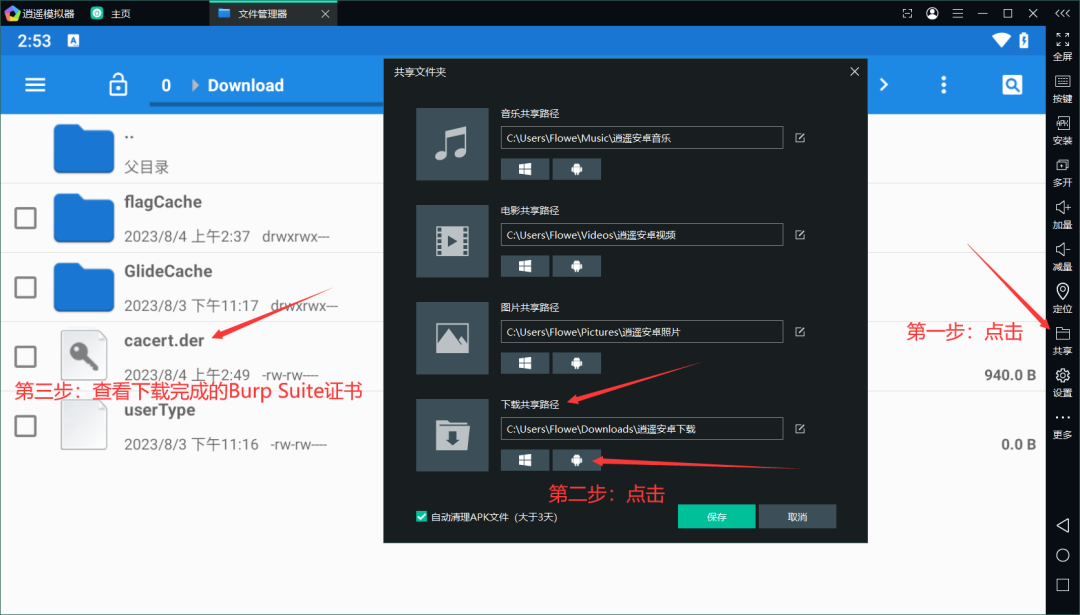Uncheck 自动清理APK文件 option
Image resolution: width=1080 pixels, height=615 pixels.
click(x=421, y=517)
